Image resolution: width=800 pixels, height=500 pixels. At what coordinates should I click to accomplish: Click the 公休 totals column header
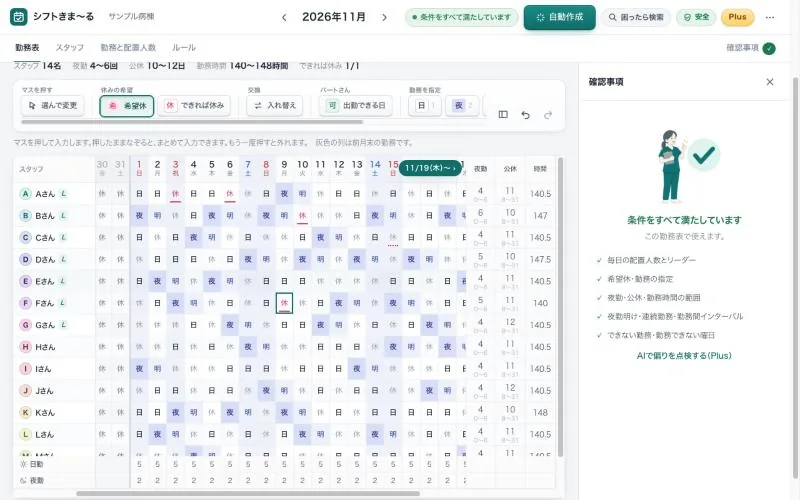510,169
